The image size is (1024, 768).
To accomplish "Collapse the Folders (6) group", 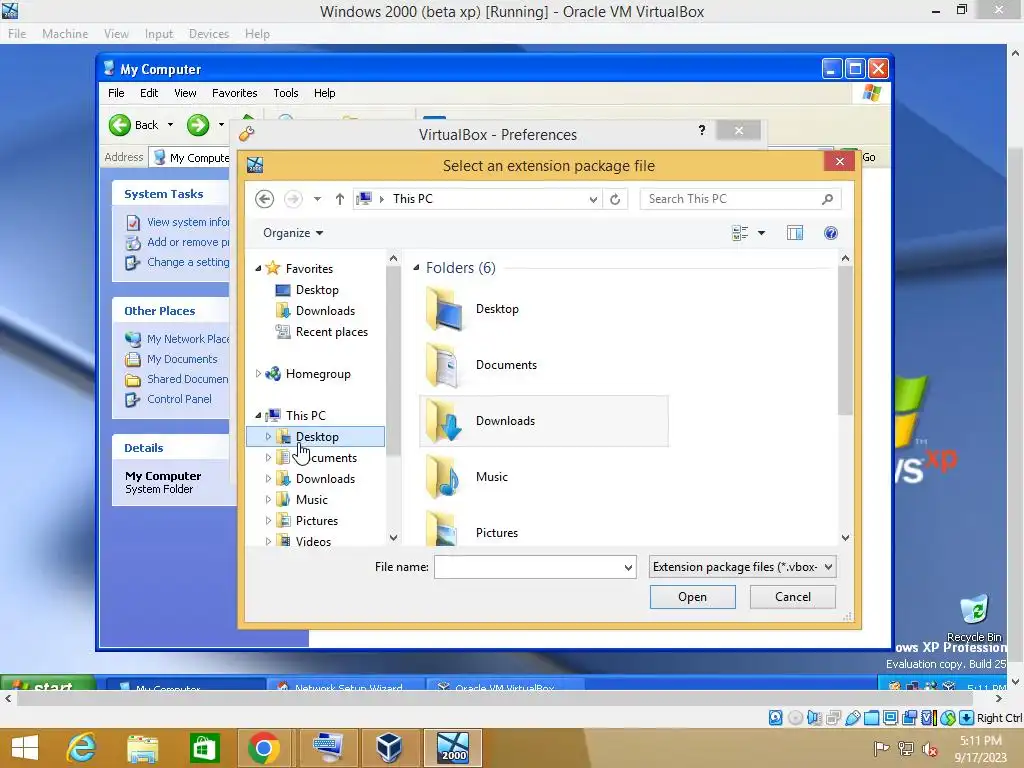I will pyautogui.click(x=416, y=268).
